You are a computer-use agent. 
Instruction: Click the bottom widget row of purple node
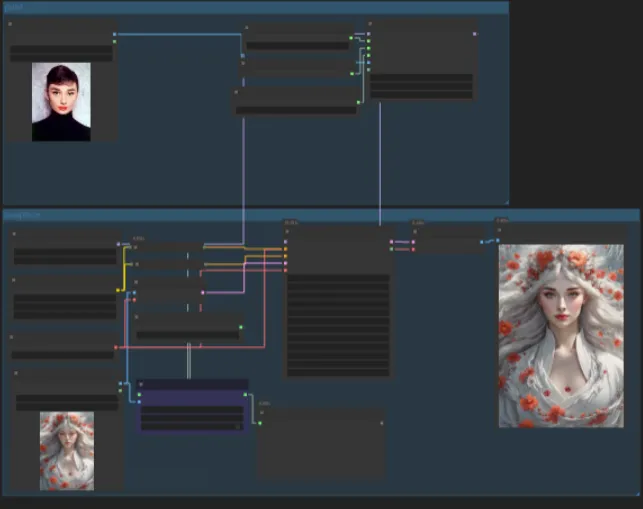point(192,426)
